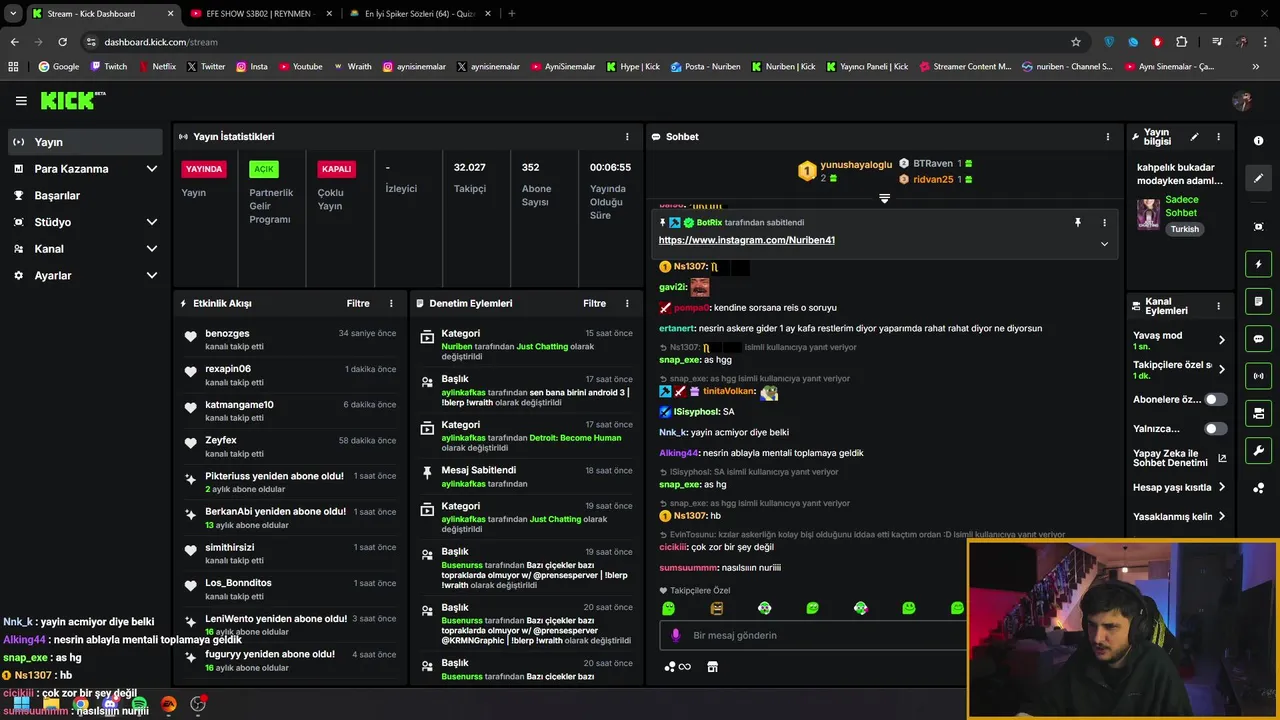Click the lightning bolt icon in right sidebar

click(x=1258, y=264)
